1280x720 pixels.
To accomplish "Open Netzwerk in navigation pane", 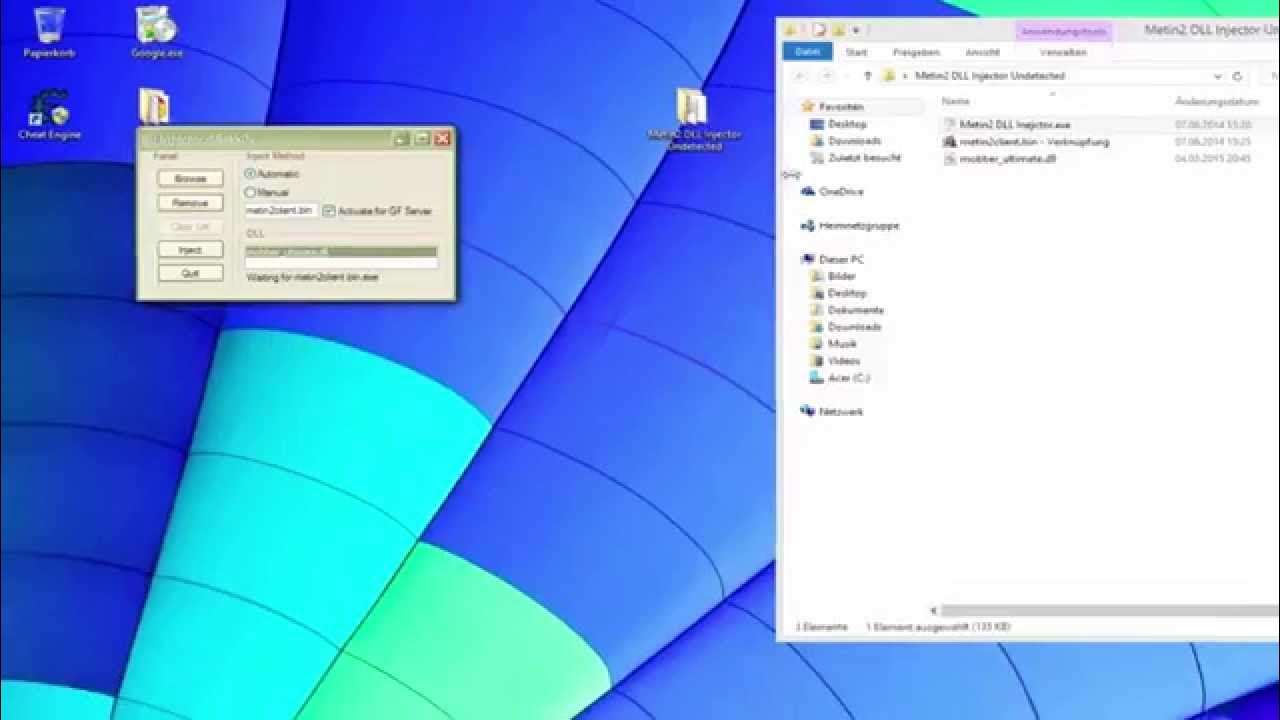I will tap(840, 411).
